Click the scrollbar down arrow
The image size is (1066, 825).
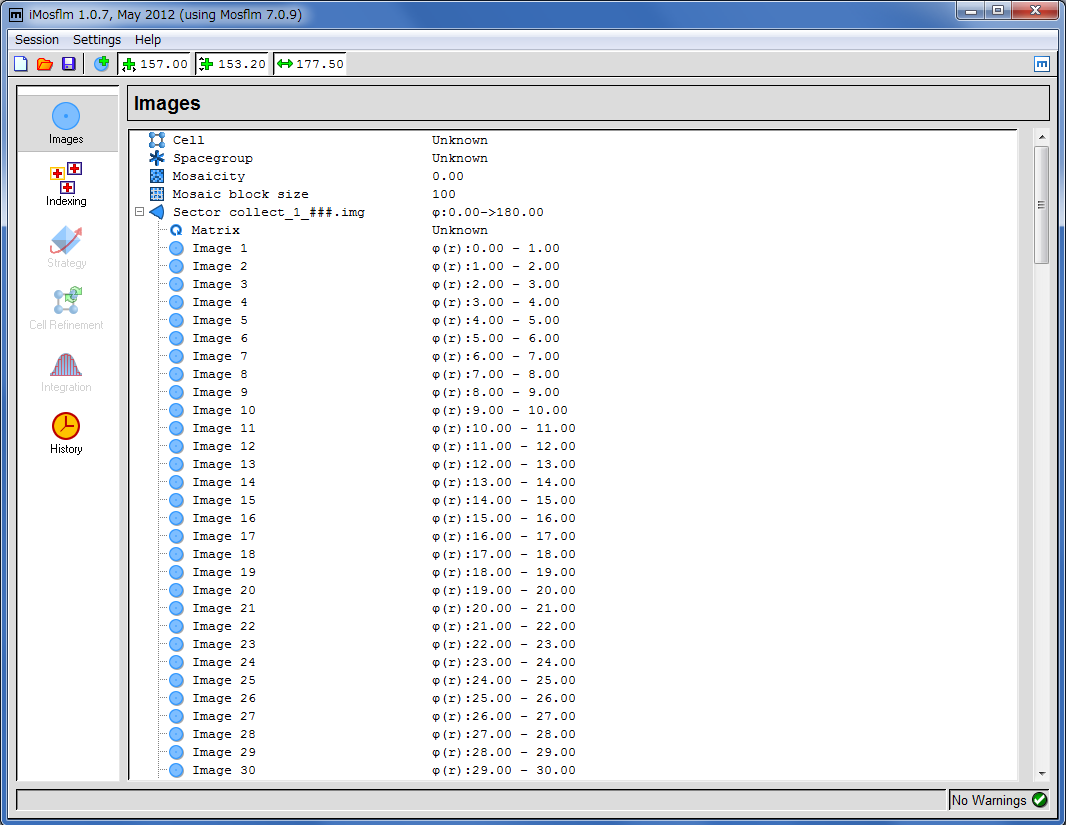point(1041,773)
